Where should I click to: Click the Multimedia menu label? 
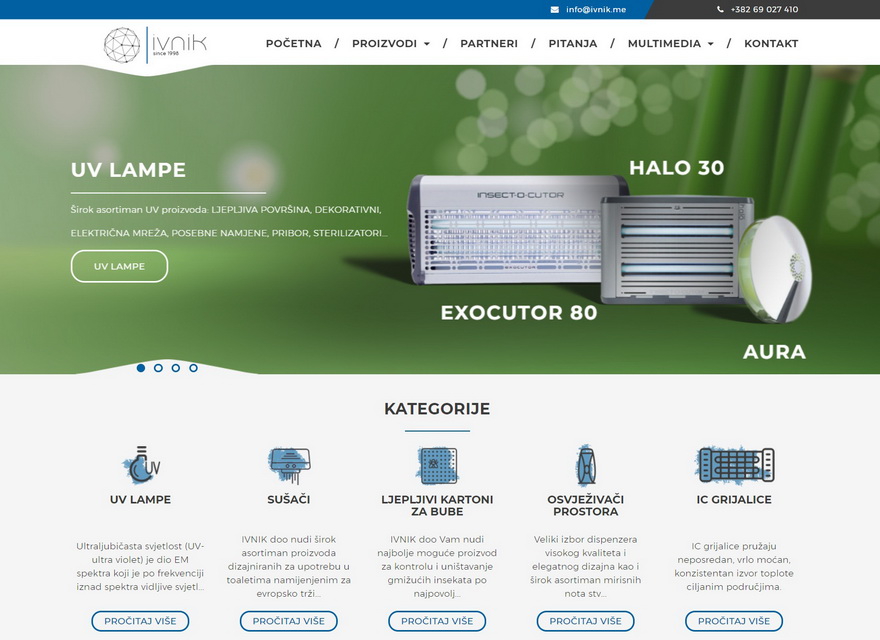pyautogui.click(x=664, y=43)
